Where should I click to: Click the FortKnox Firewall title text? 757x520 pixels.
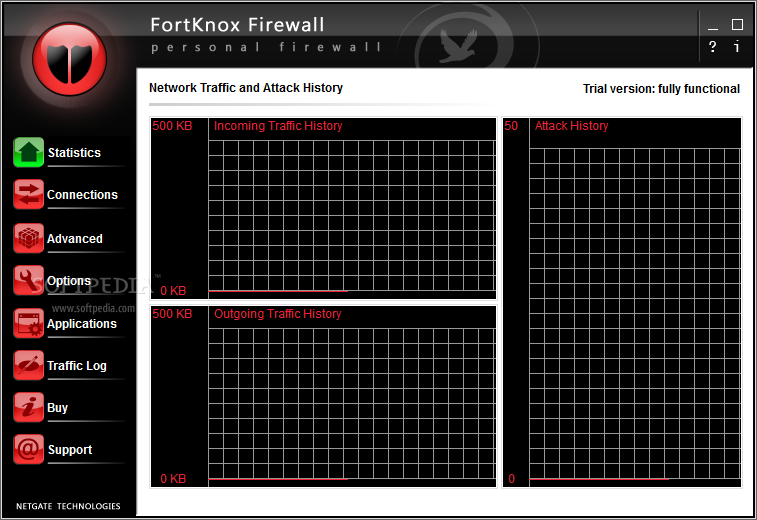237,25
